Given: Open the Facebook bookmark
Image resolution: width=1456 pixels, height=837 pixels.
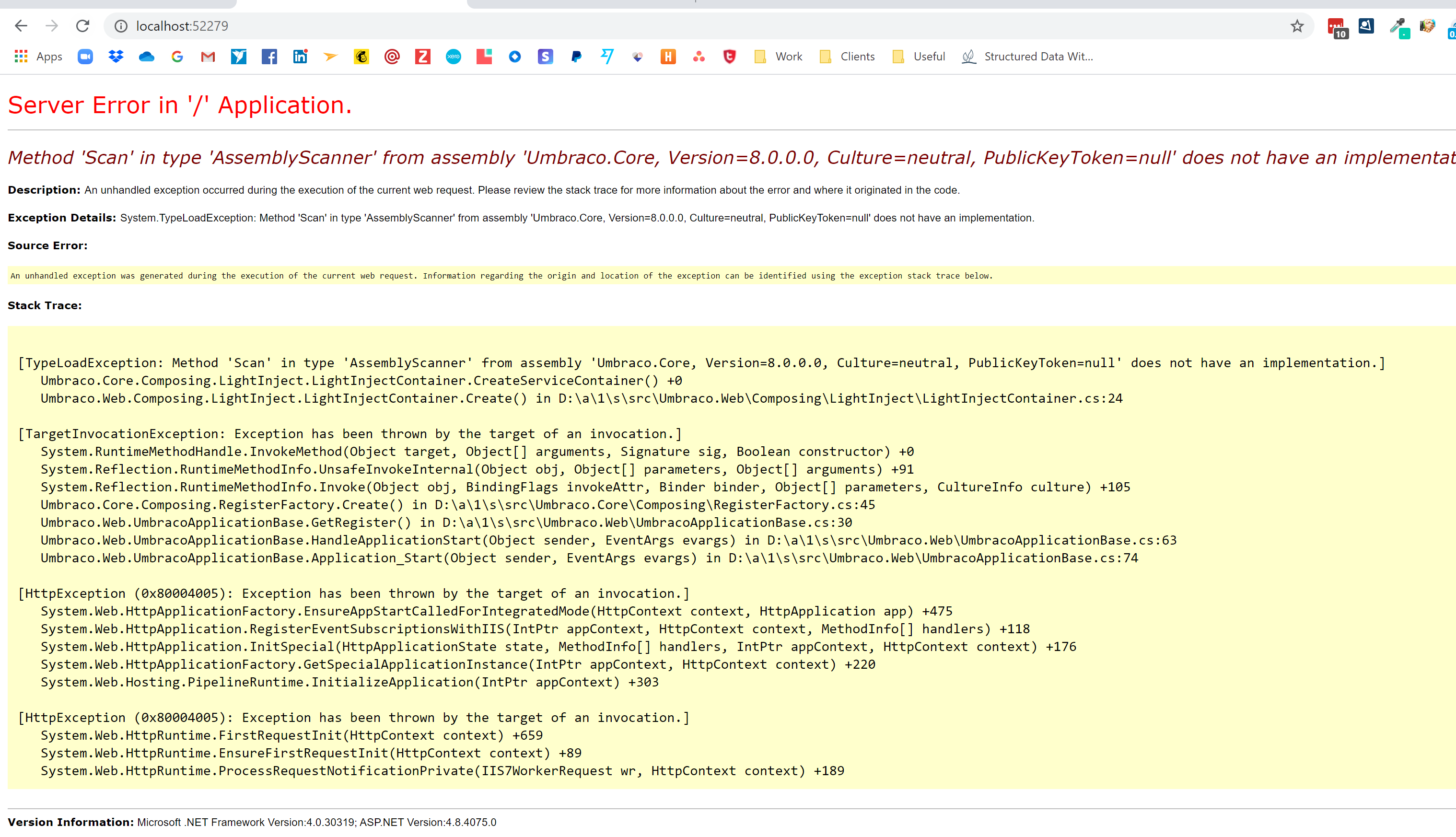Looking at the screenshot, I should click(269, 57).
